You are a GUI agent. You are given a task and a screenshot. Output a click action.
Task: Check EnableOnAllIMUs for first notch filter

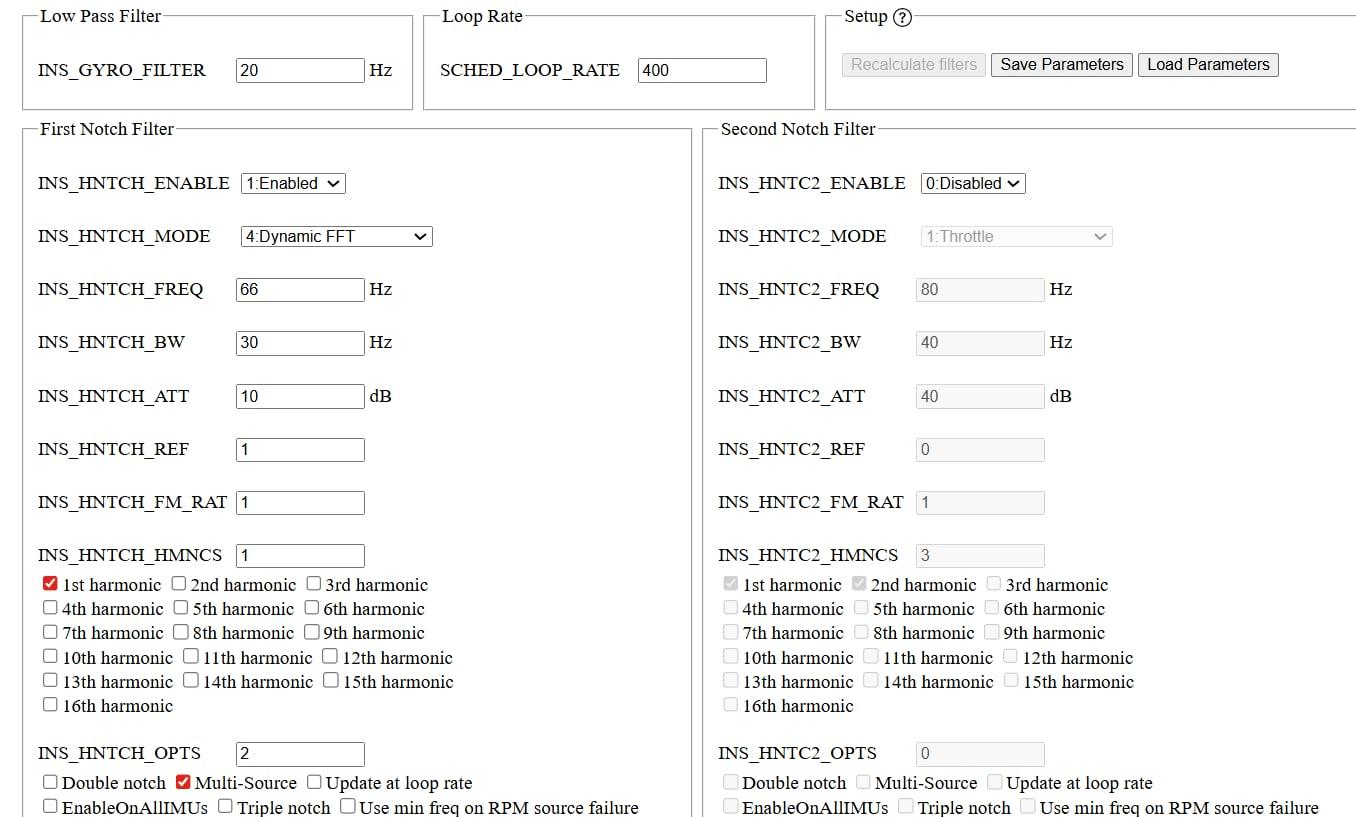click(x=50, y=806)
